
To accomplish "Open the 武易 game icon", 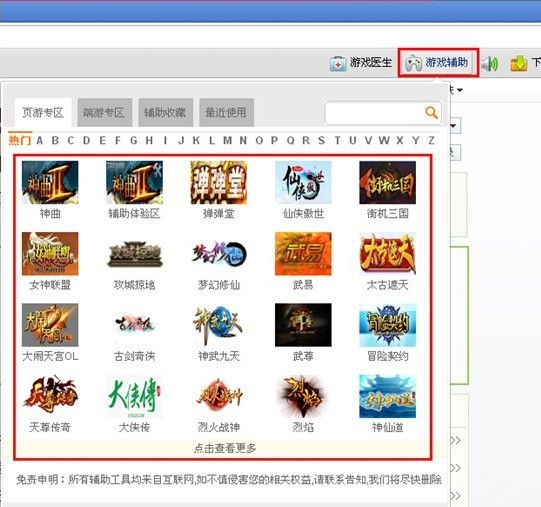I will (x=303, y=254).
